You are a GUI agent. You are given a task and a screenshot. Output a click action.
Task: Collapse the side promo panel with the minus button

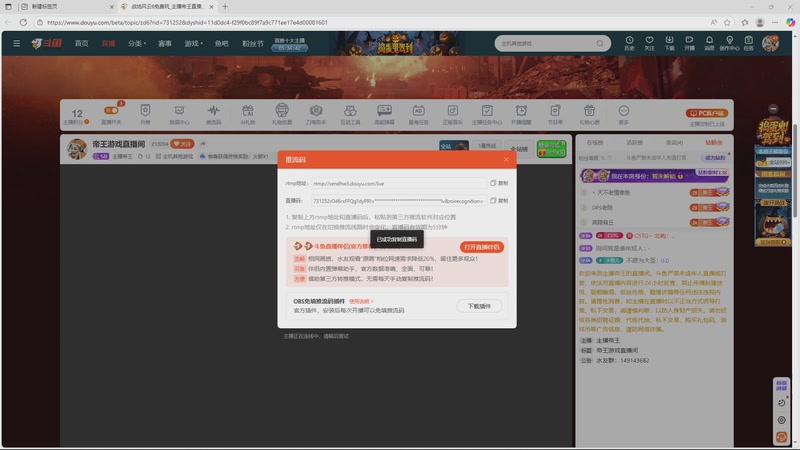(x=773, y=109)
